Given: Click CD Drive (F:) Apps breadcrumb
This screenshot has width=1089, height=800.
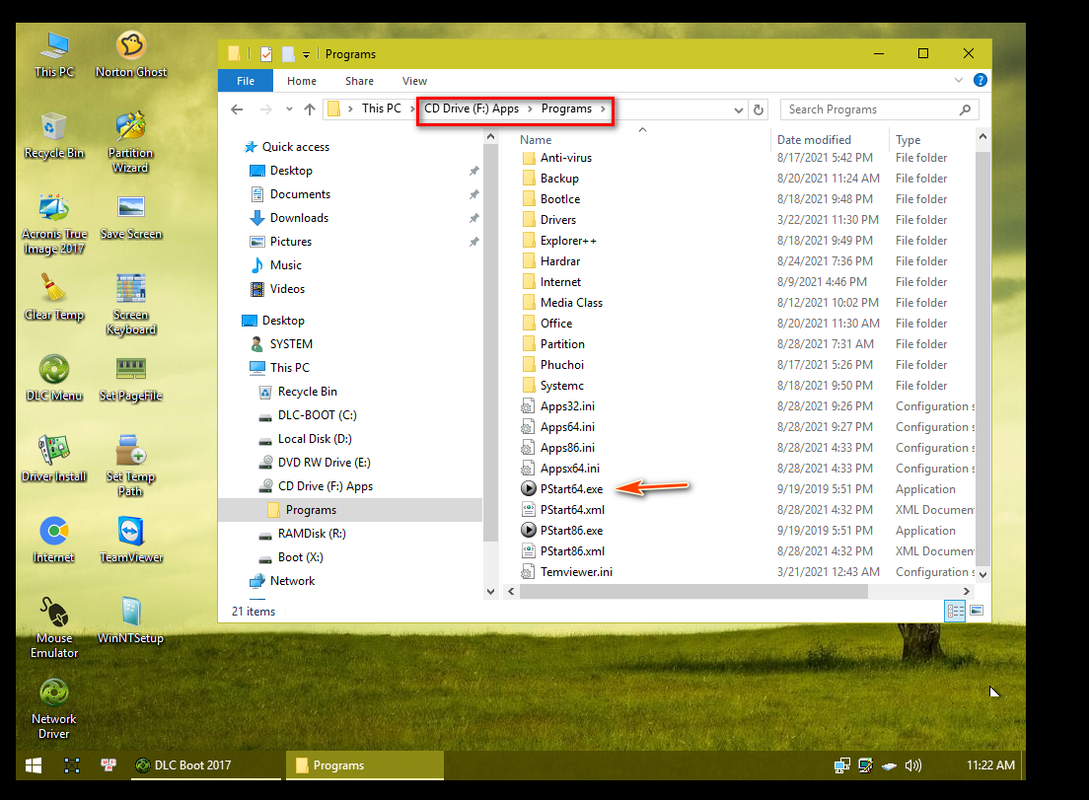Looking at the screenshot, I should click(472, 109).
